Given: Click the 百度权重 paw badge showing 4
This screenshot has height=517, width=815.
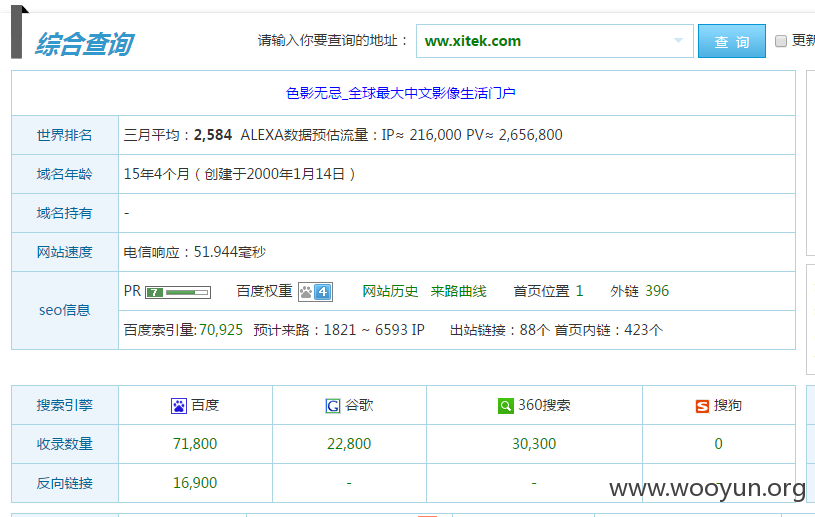Looking at the screenshot, I should pyautogui.click(x=315, y=292).
